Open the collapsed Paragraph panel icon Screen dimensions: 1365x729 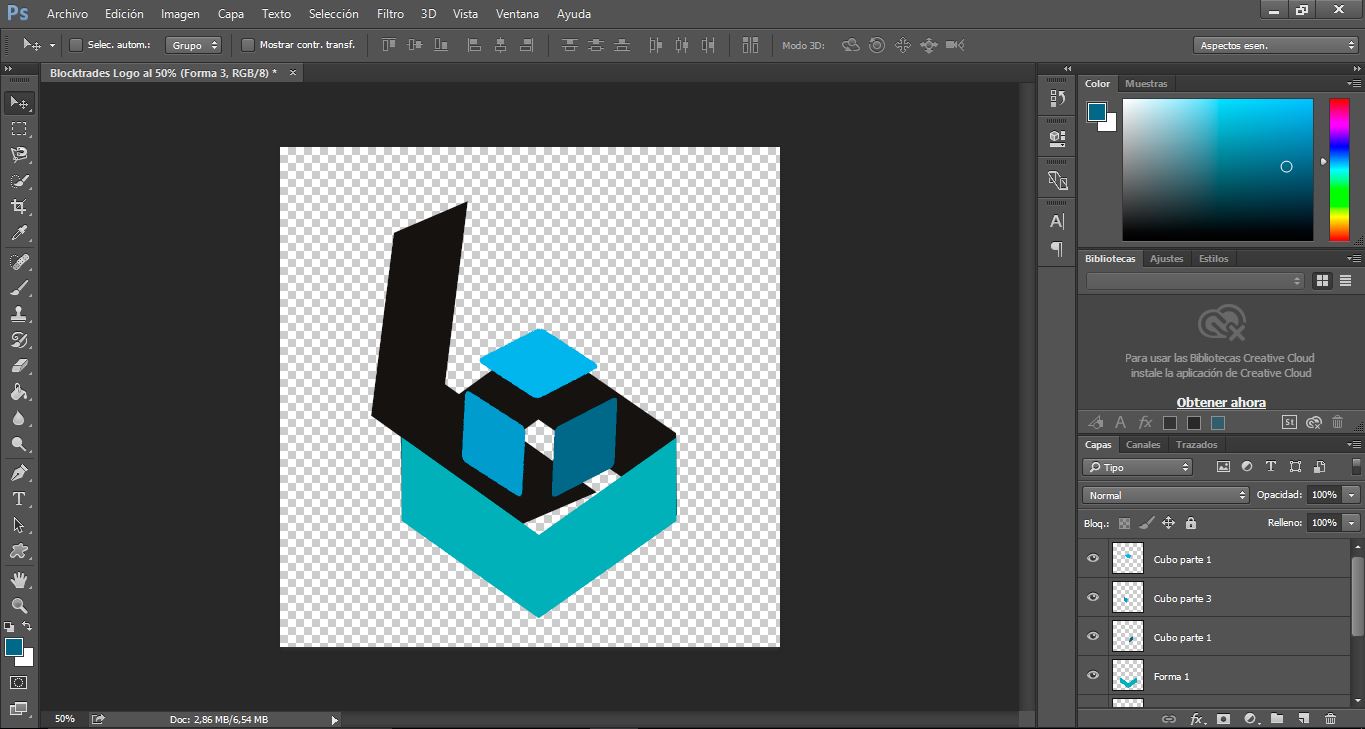click(1057, 248)
